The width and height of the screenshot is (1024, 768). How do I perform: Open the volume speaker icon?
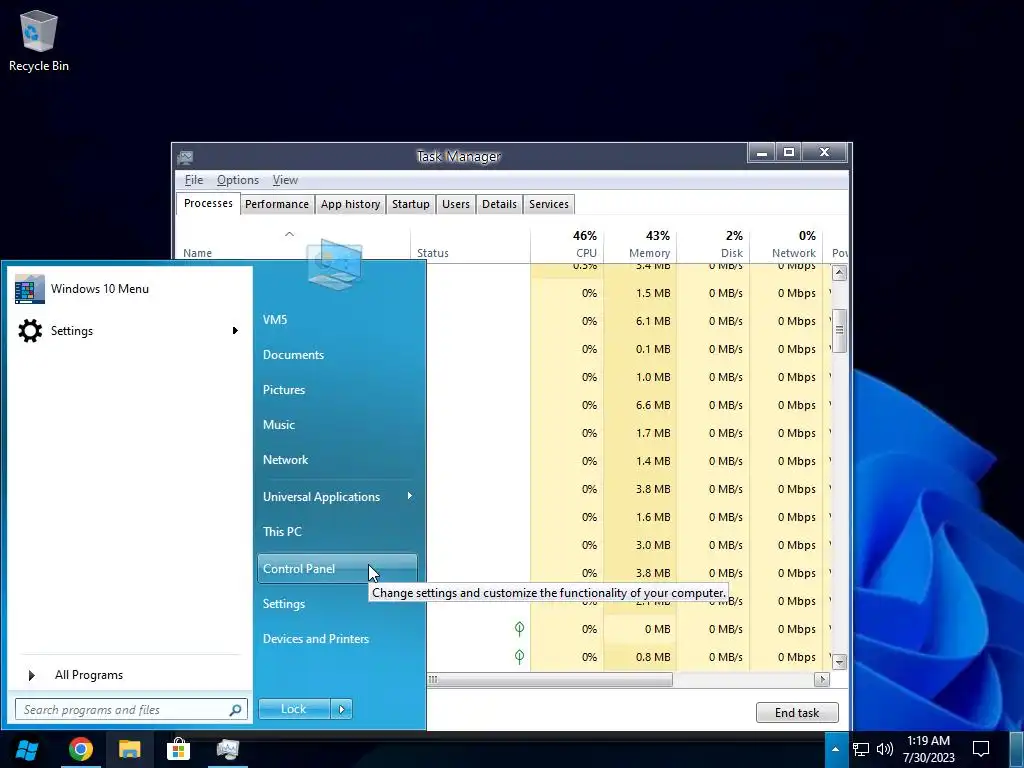(x=885, y=749)
